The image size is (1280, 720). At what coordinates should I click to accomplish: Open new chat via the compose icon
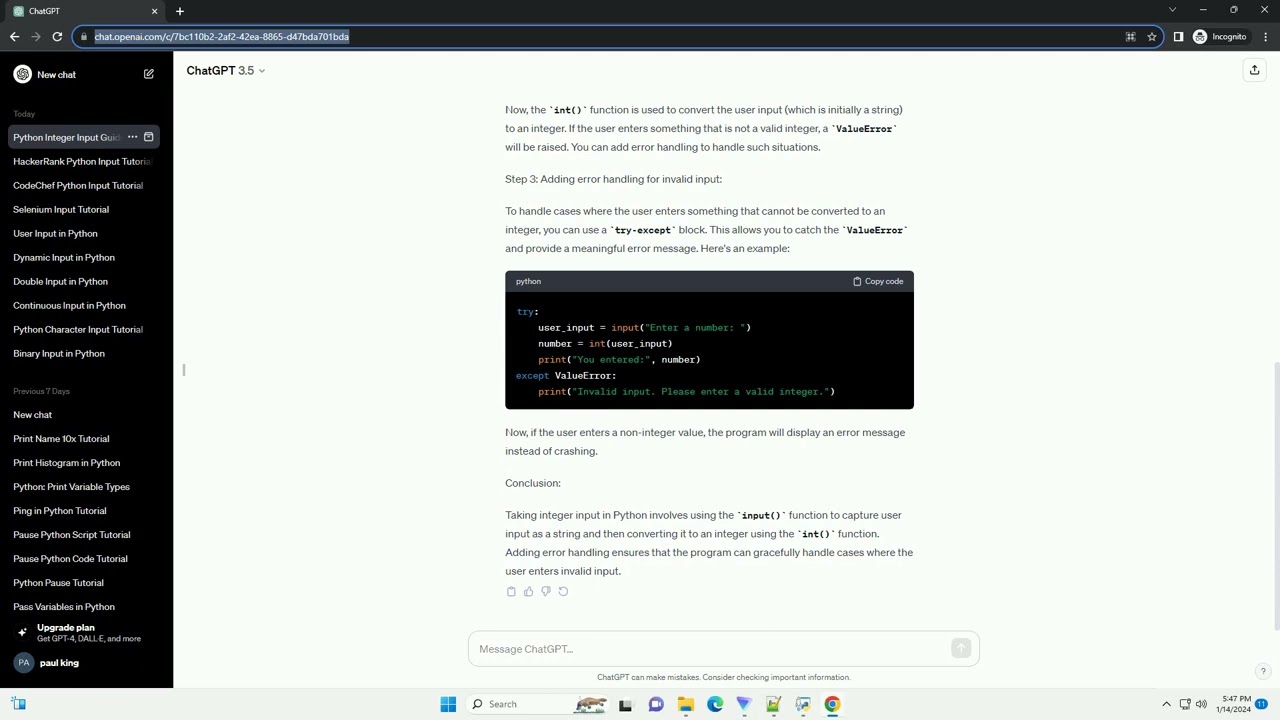[149, 74]
